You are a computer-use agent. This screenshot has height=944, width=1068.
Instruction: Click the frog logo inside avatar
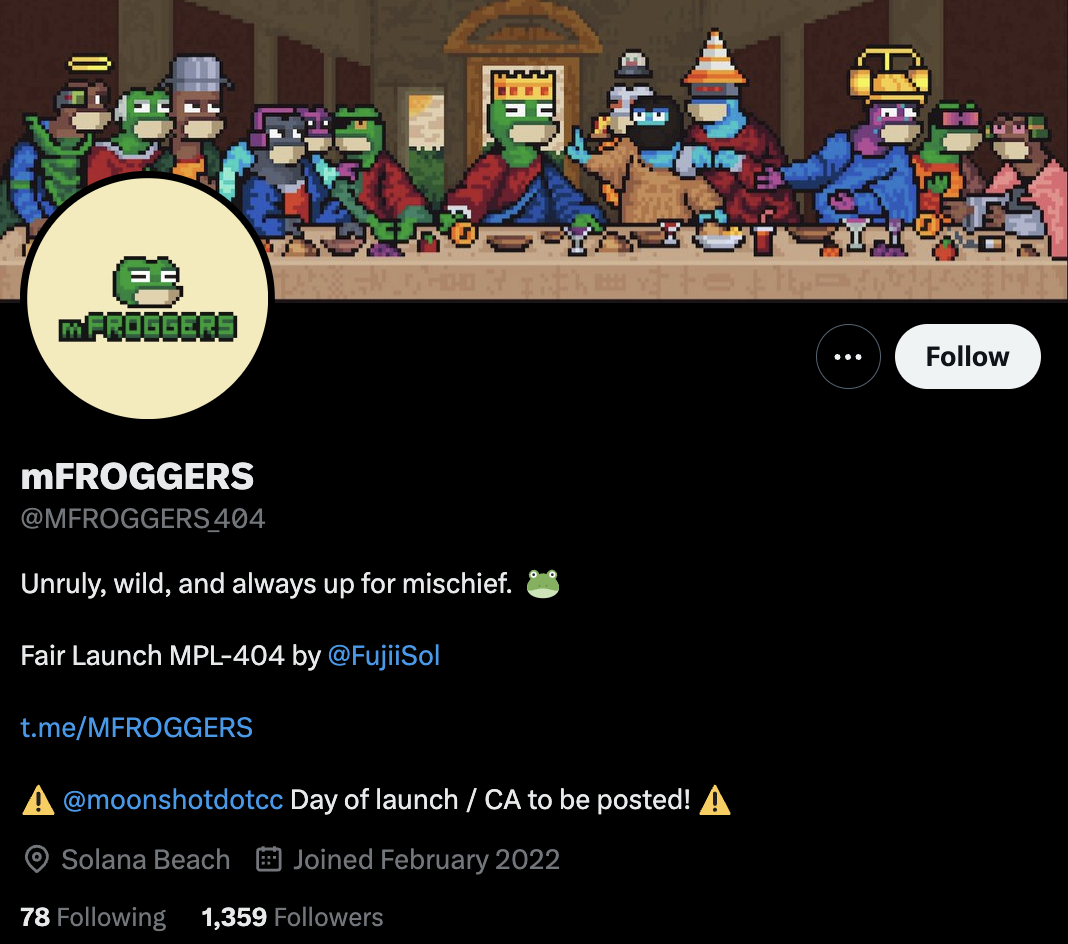(x=148, y=282)
